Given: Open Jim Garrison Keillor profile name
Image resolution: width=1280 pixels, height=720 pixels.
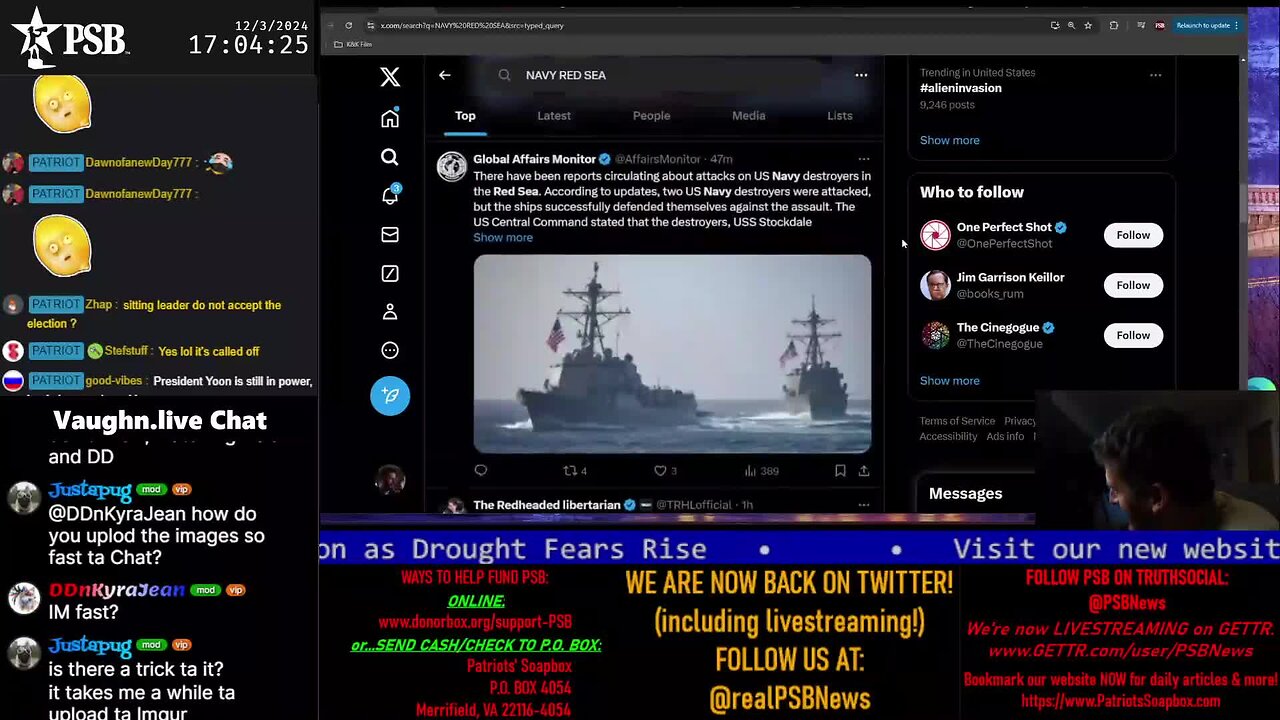Looking at the screenshot, I should tap(1010, 278).
